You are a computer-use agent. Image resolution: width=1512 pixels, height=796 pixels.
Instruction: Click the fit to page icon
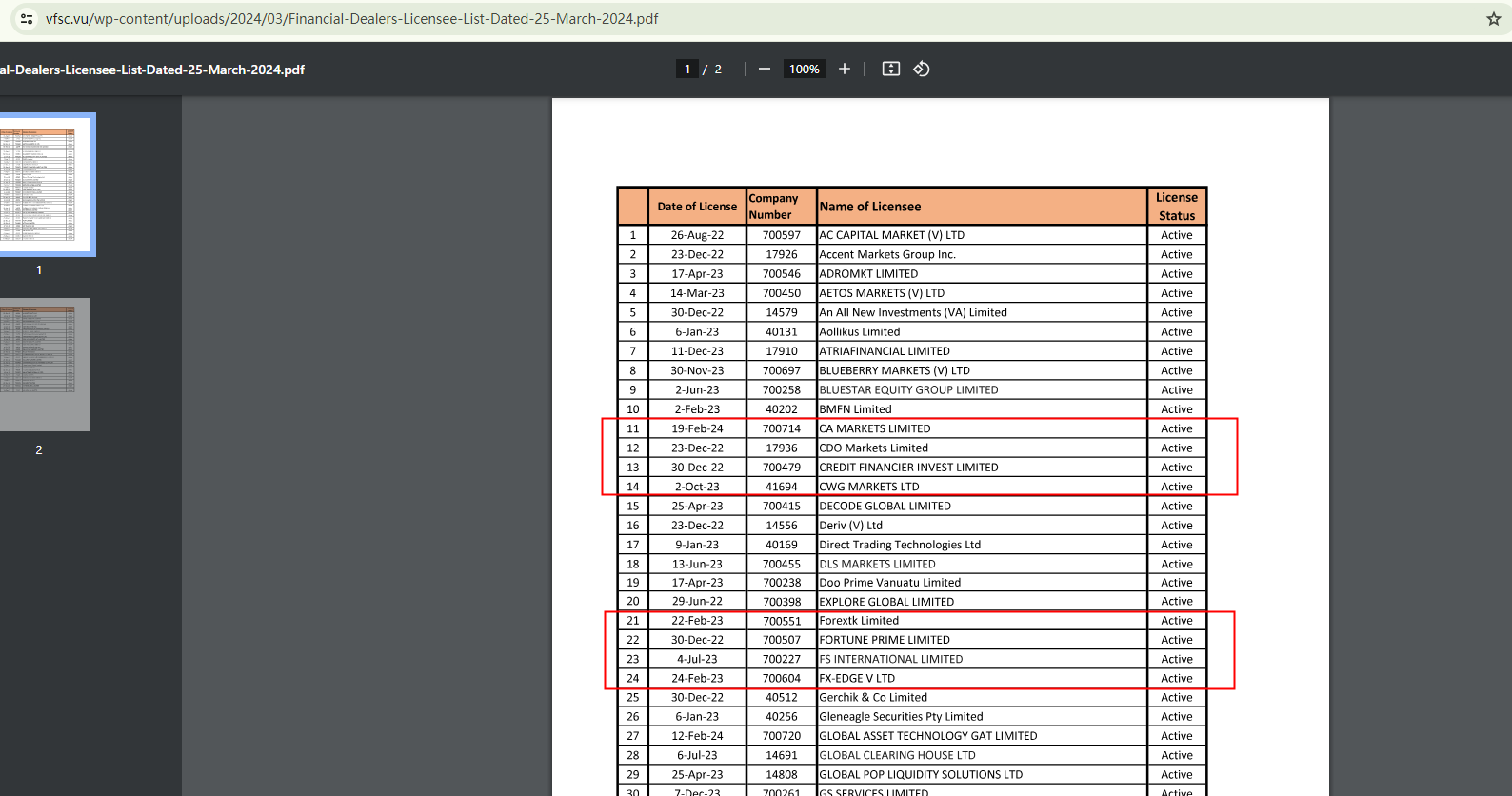(890, 69)
